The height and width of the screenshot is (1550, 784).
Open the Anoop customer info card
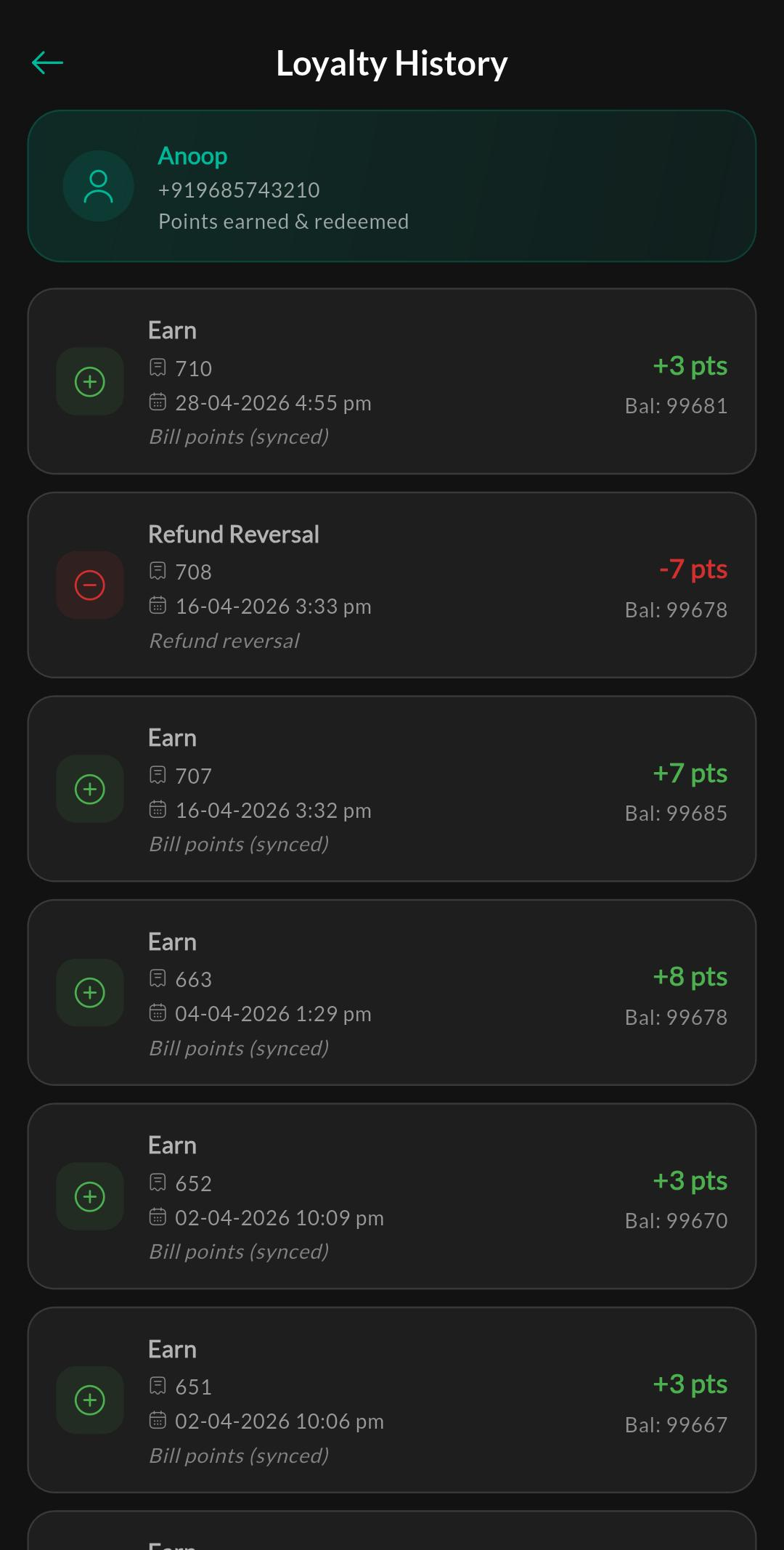point(392,186)
